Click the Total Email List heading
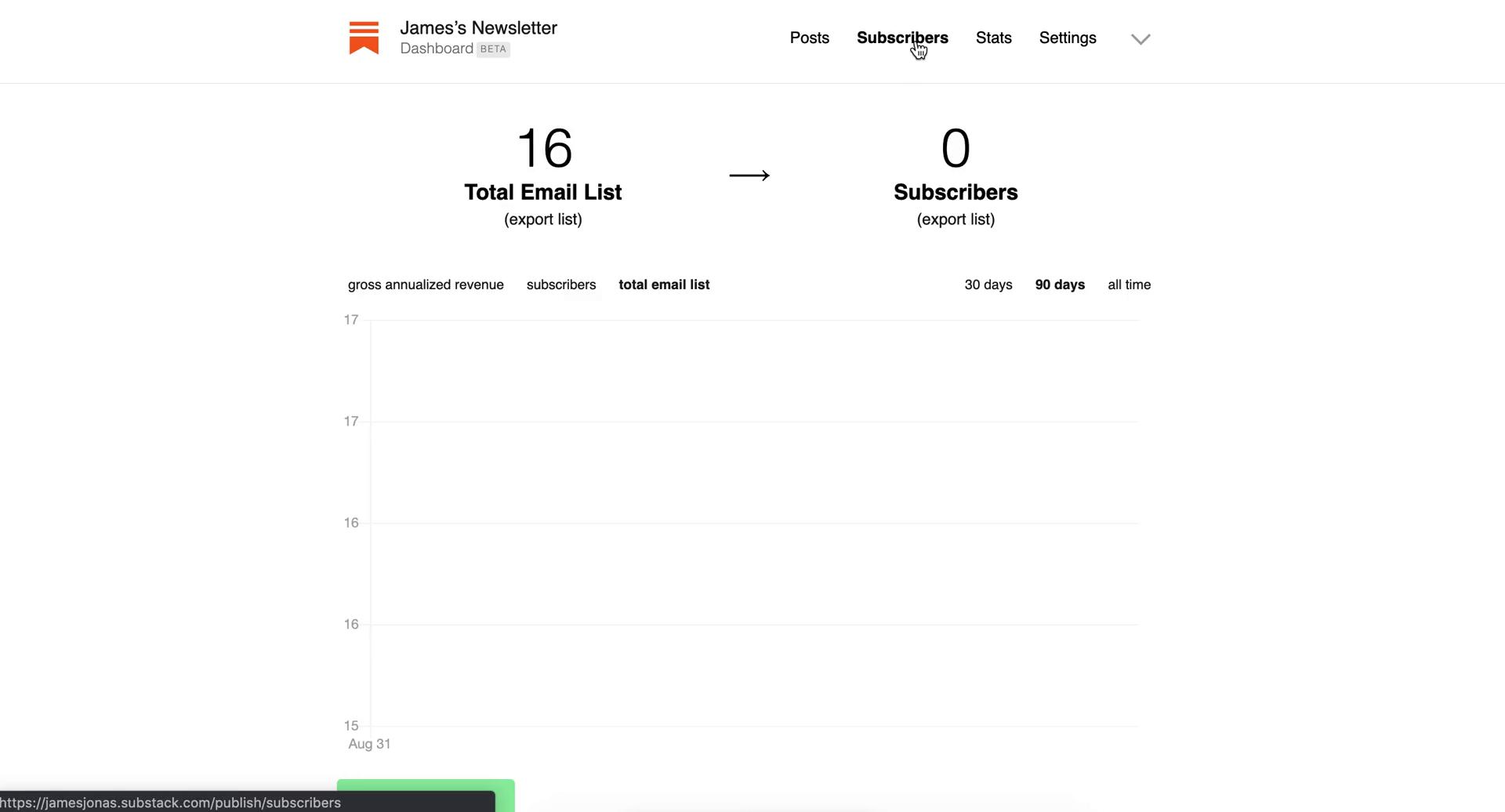 (x=542, y=192)
